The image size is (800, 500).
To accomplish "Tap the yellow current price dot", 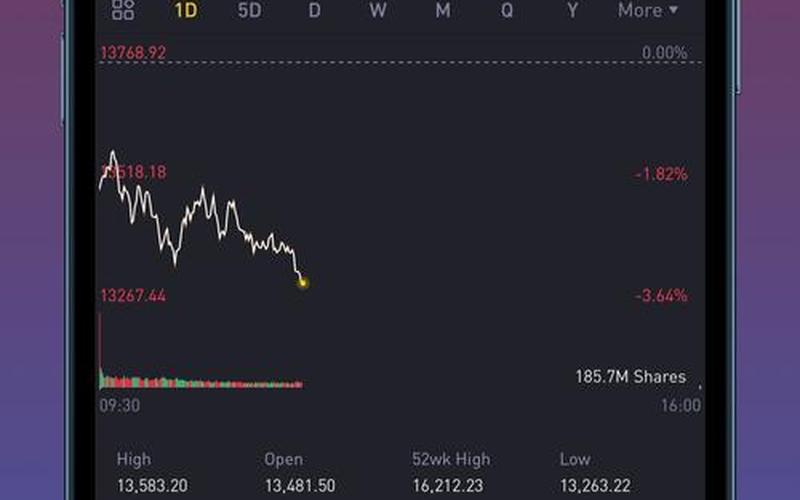I will 303,283.
